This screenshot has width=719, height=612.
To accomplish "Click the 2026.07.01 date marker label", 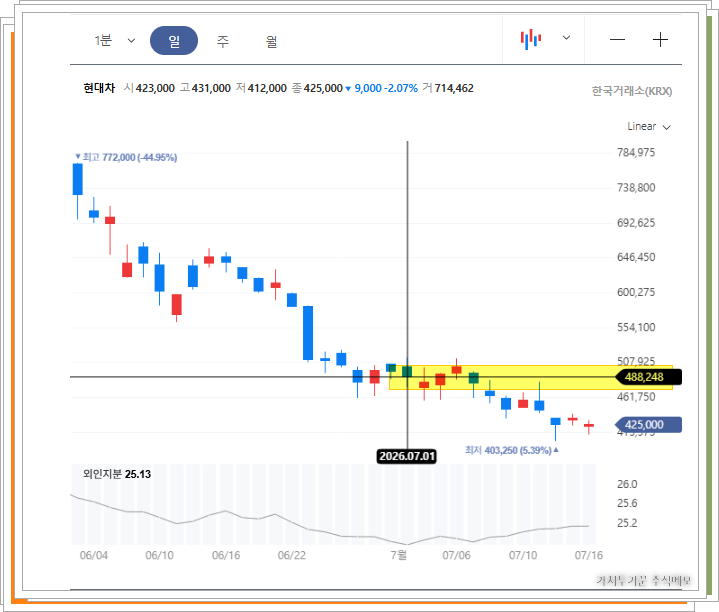I will [x=406, y=456].
